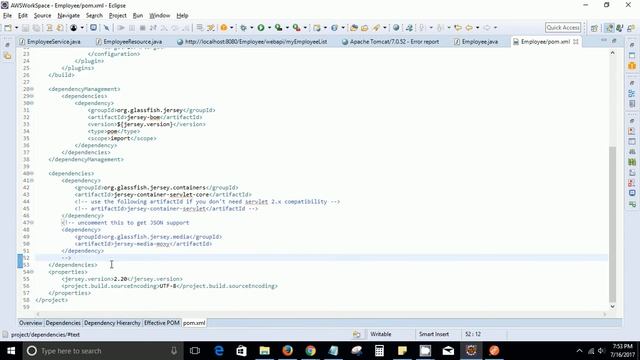Collapse the properties fold on line 54
Image resolution: width=640 pixels, height=360 pixels.
click(32, 272)
